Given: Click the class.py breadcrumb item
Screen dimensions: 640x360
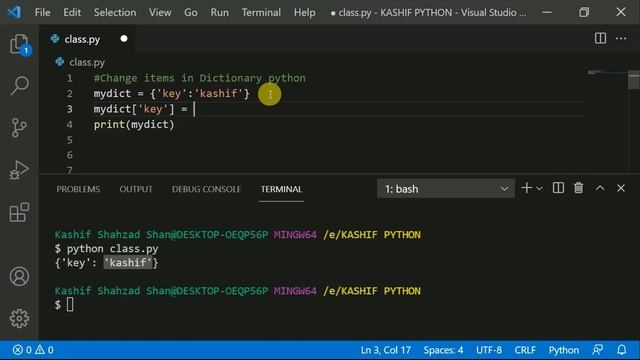Looking at the screenshot, I should (x=87, y=62).
